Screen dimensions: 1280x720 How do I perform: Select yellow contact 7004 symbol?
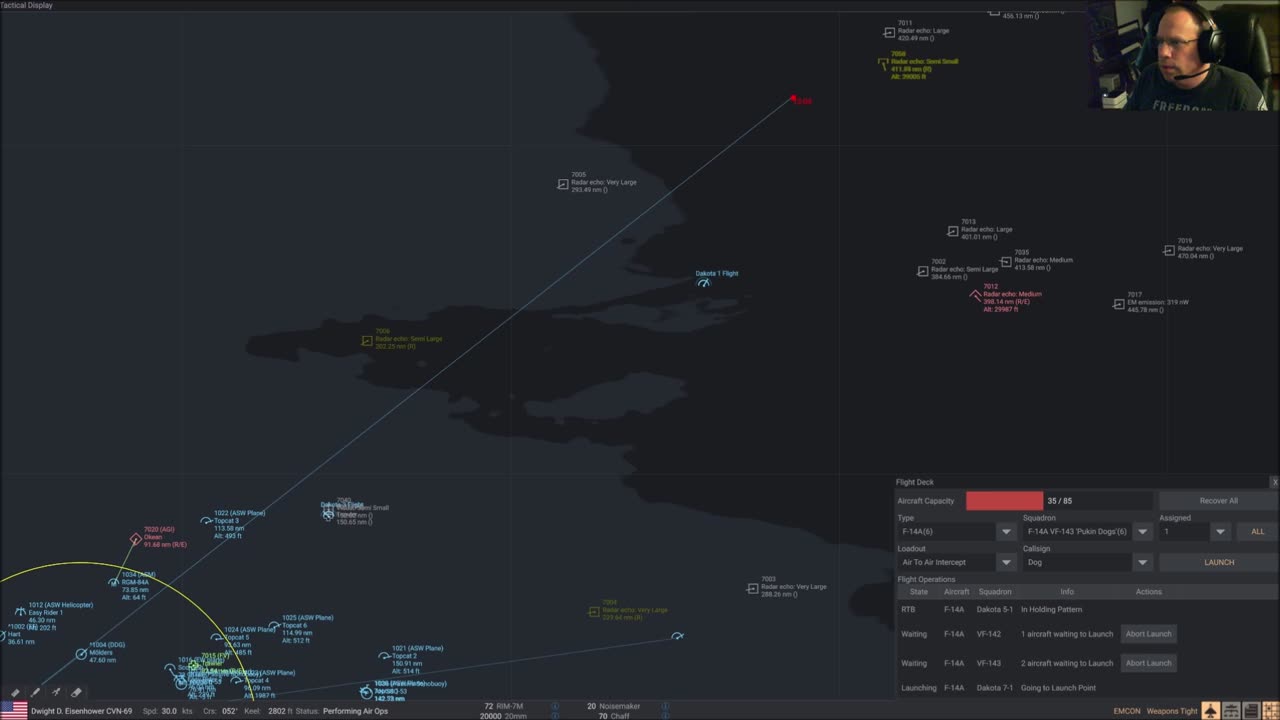(x=594, y=612)
